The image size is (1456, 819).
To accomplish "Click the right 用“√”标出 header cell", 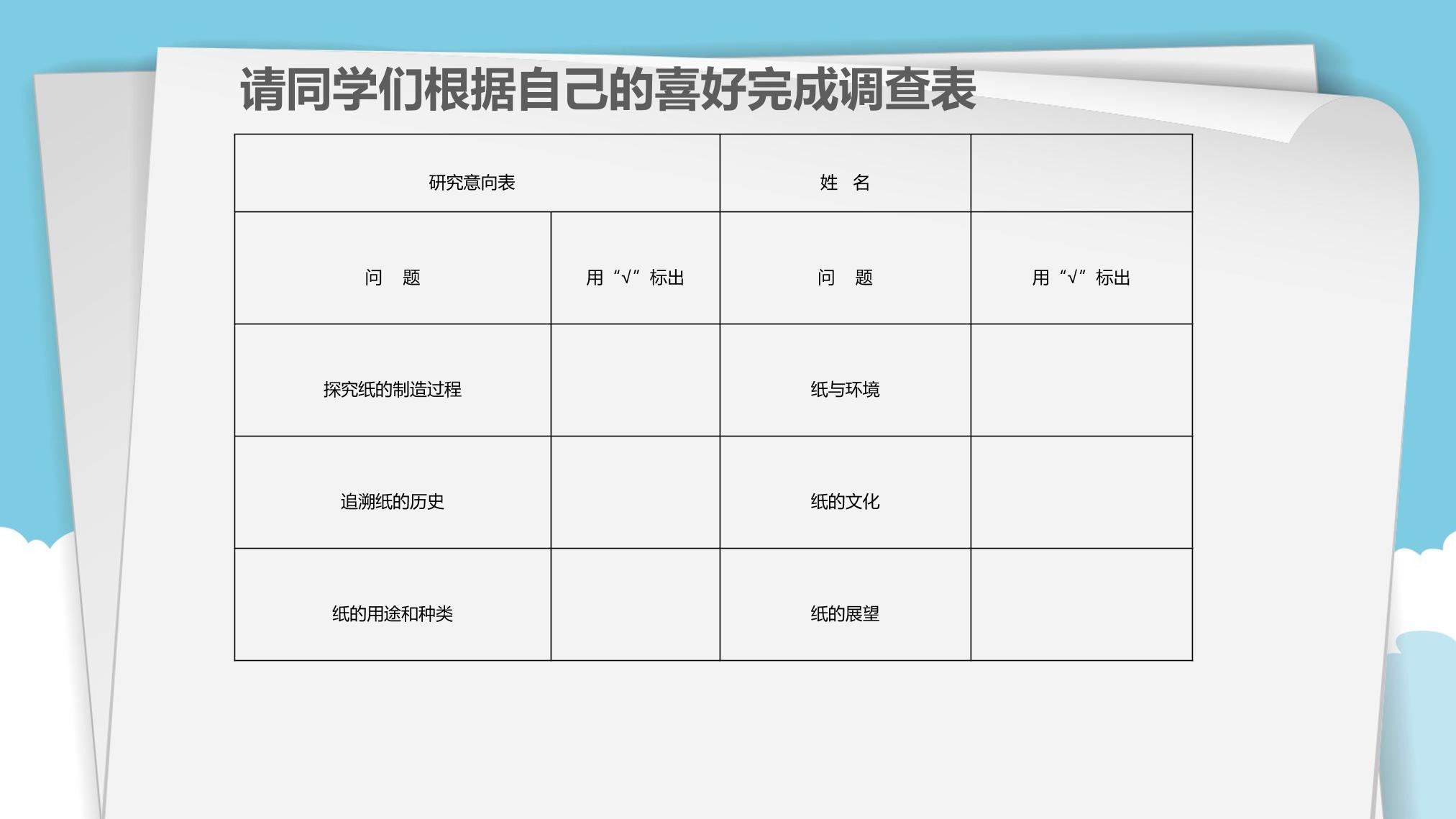I will (1081, 268).
